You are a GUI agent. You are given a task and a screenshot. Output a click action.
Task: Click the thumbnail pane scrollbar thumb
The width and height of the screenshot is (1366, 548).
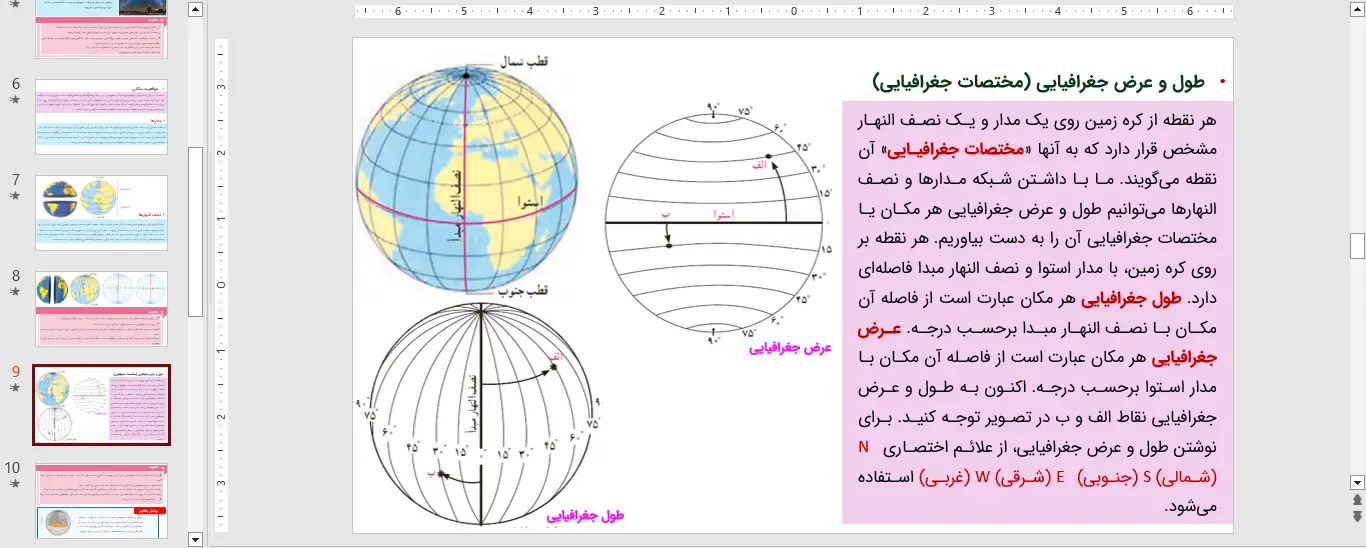pyautogui.click(x=195, y=232)
